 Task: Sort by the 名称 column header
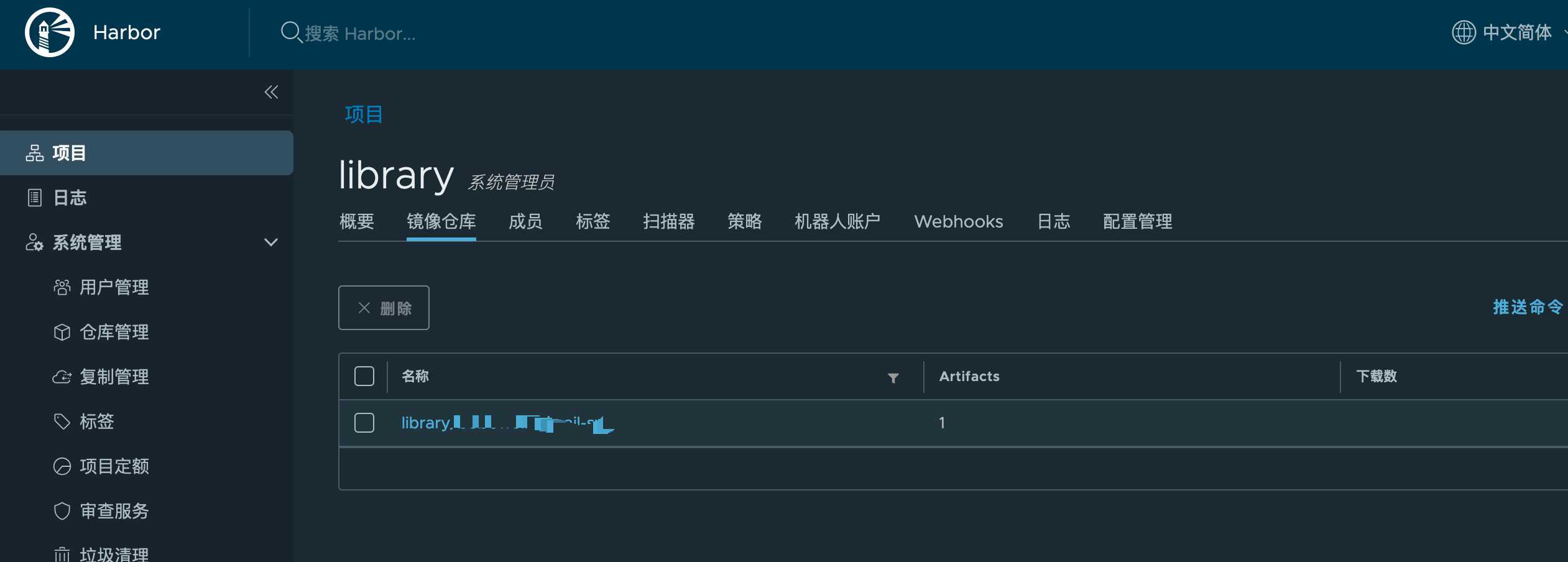point(415,376)
